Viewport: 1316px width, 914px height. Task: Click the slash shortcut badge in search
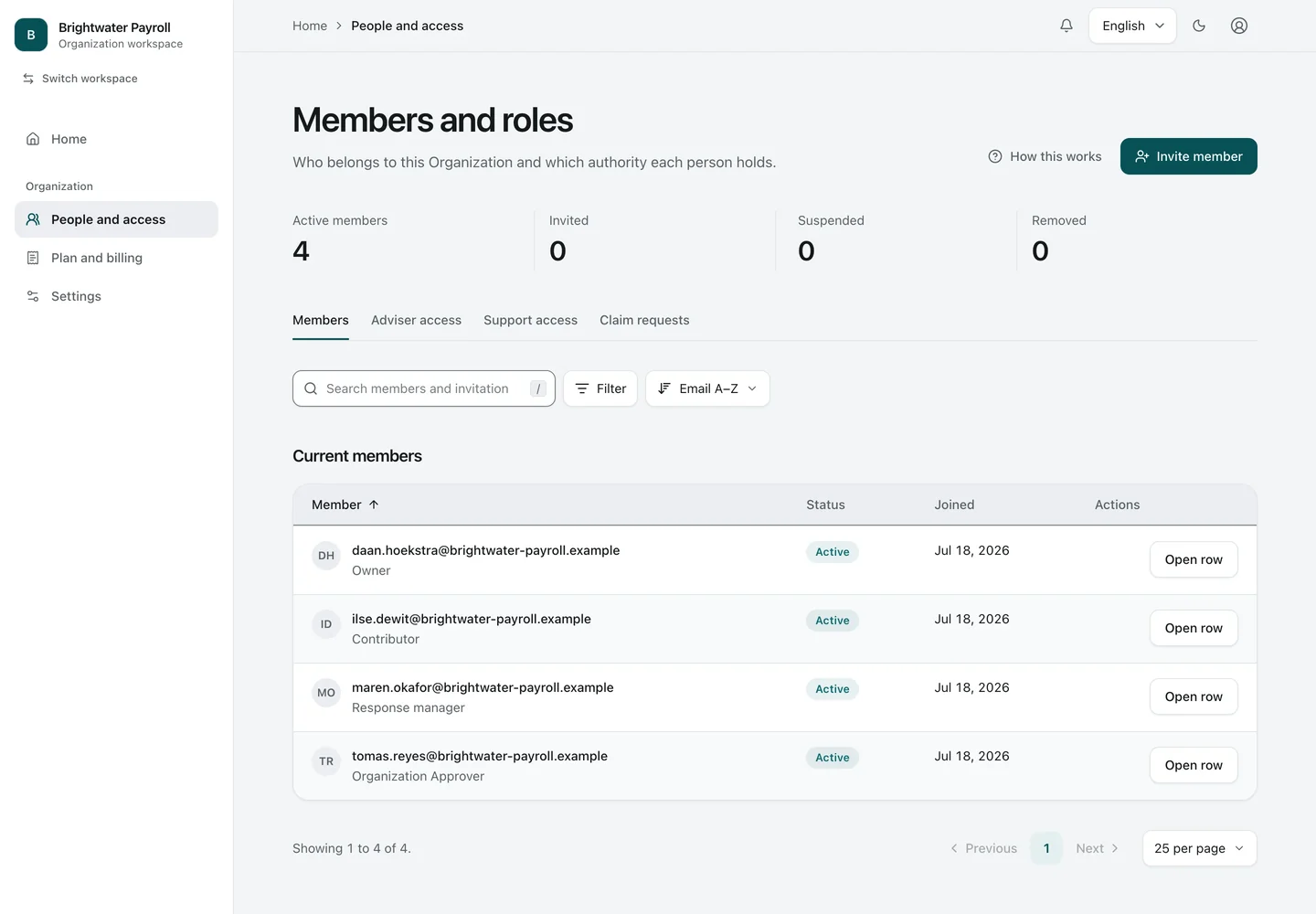pyautogui.click(x=538, y=388)
